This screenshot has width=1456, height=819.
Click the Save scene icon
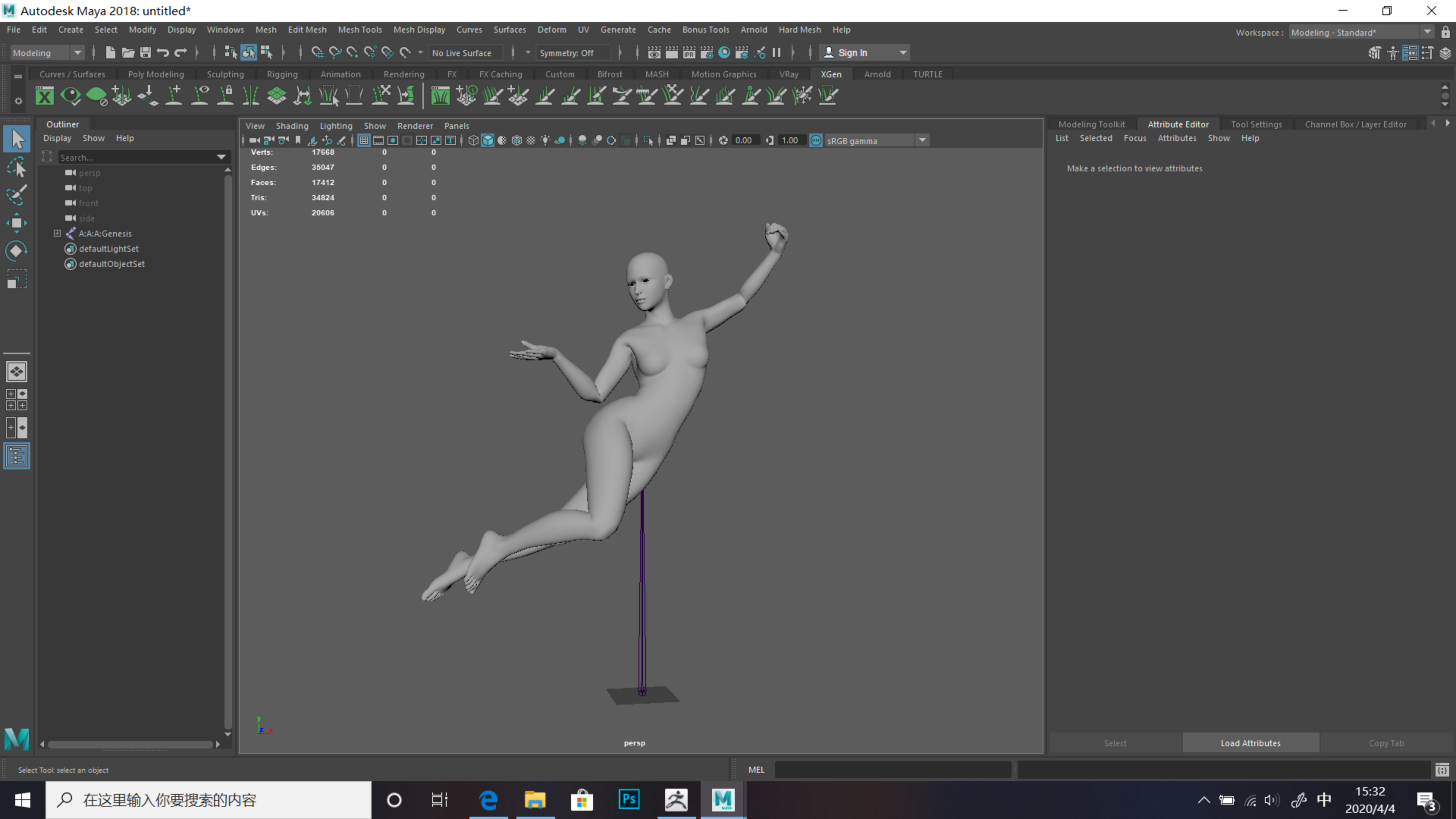pos(145,53)
